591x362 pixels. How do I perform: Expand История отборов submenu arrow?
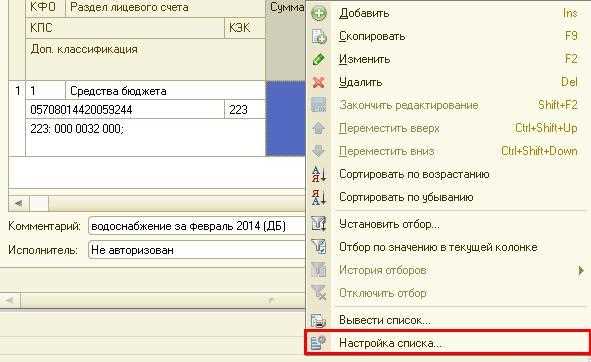tap(581, 270)
